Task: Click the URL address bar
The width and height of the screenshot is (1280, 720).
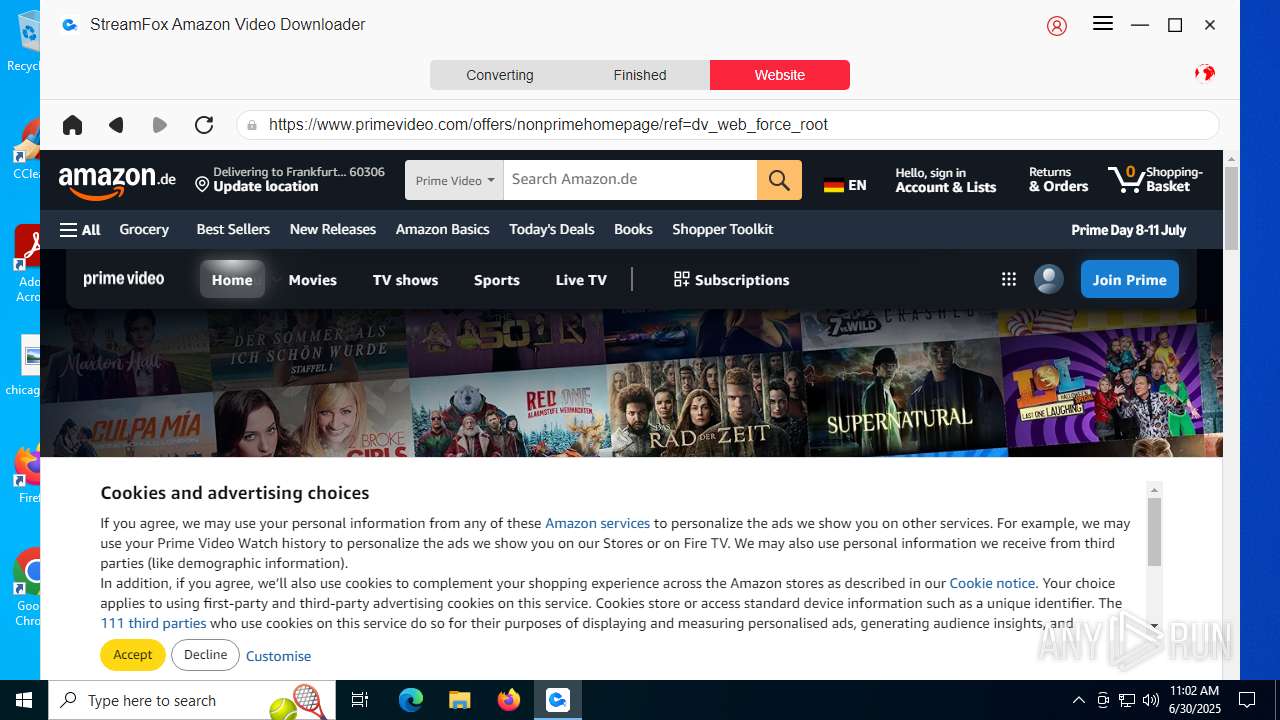Action: [x=728, y=125]
